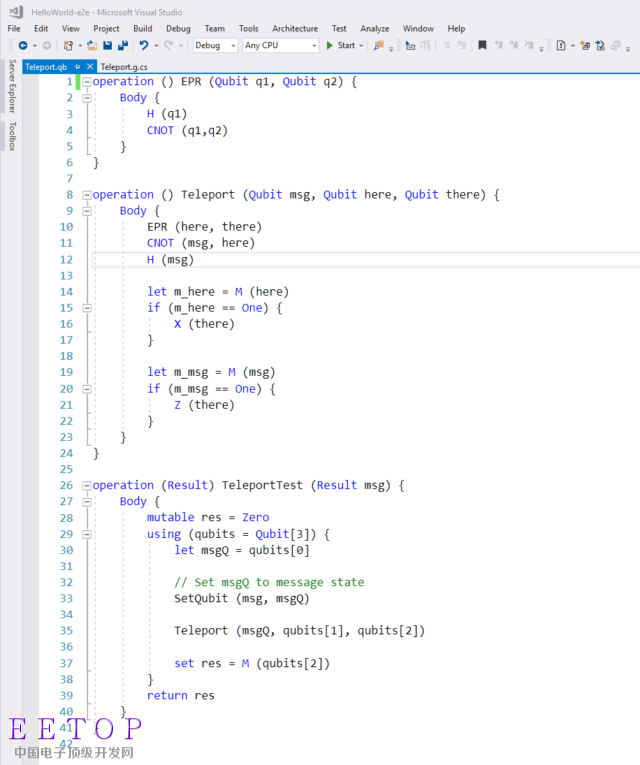Image resolution: width=640 pixels, height=765 pixels.
Task: Click the Save All icon
Action: 123,45
